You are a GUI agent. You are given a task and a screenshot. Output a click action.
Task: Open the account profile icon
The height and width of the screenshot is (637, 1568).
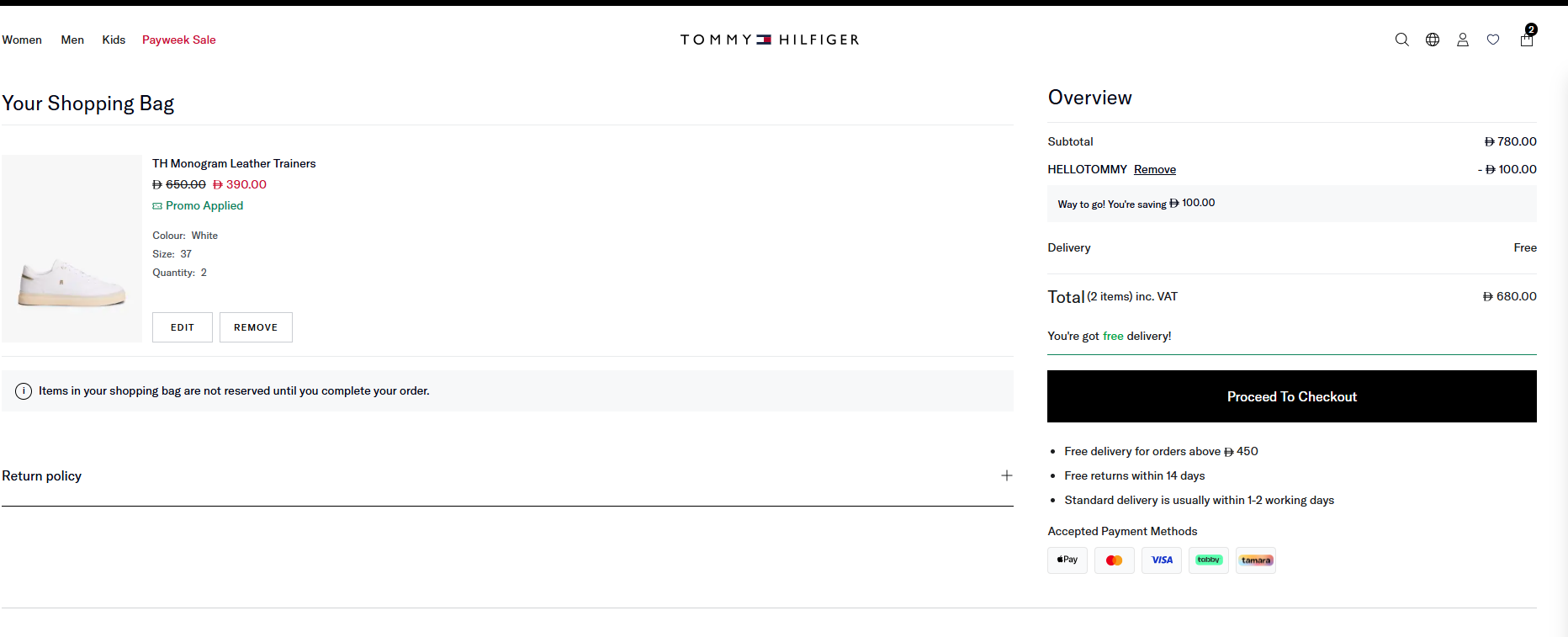coord(1463,40)
